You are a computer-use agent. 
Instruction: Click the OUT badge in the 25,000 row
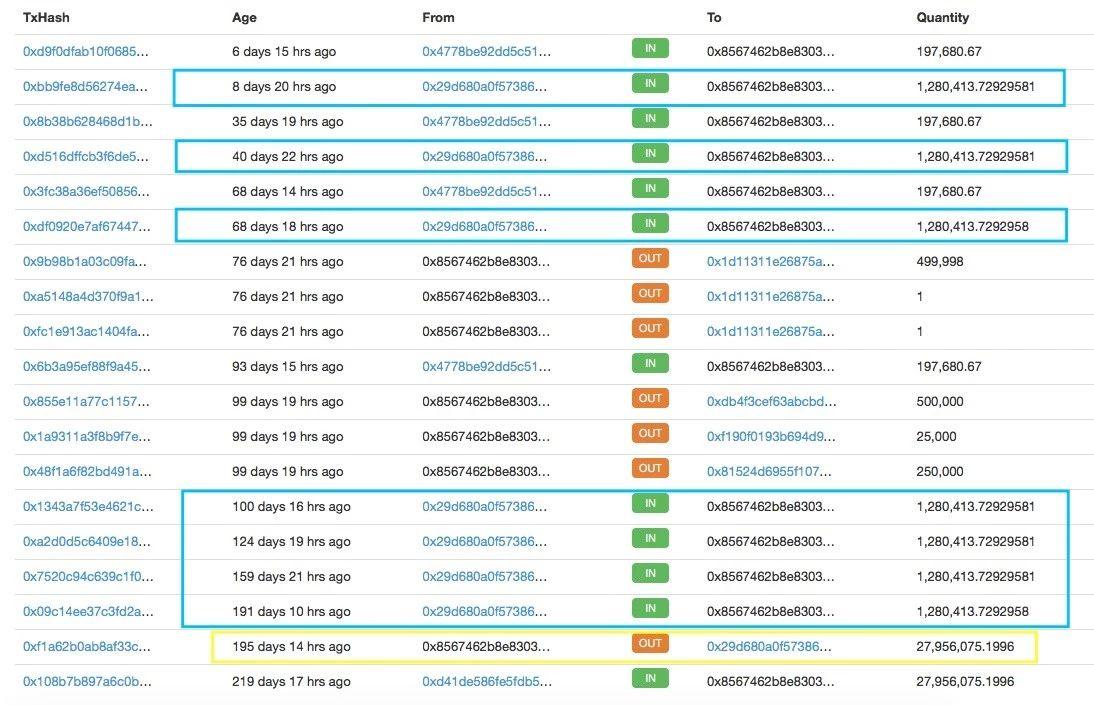650,433
